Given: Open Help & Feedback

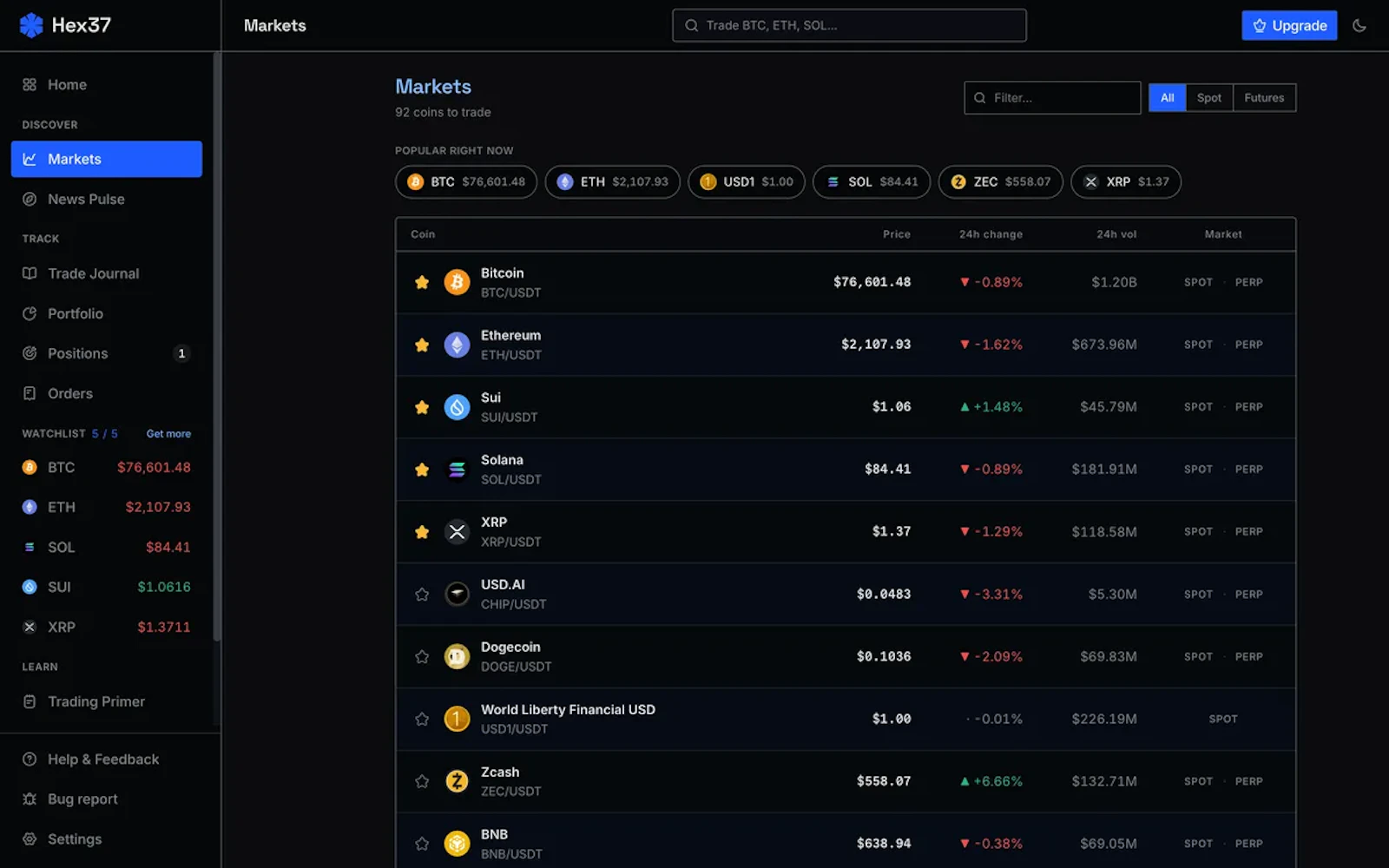Looking at the screenshot, I should coord(107,759).
